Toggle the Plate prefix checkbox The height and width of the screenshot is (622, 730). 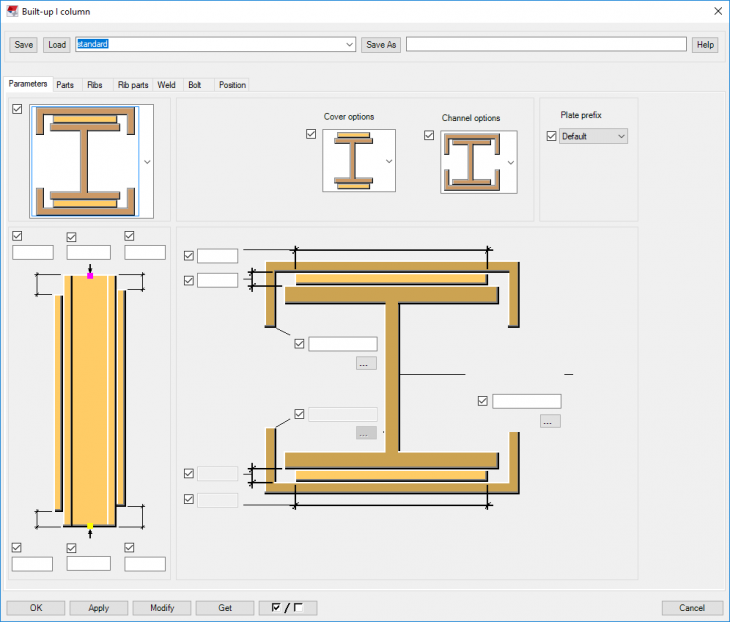pos(552,136)
